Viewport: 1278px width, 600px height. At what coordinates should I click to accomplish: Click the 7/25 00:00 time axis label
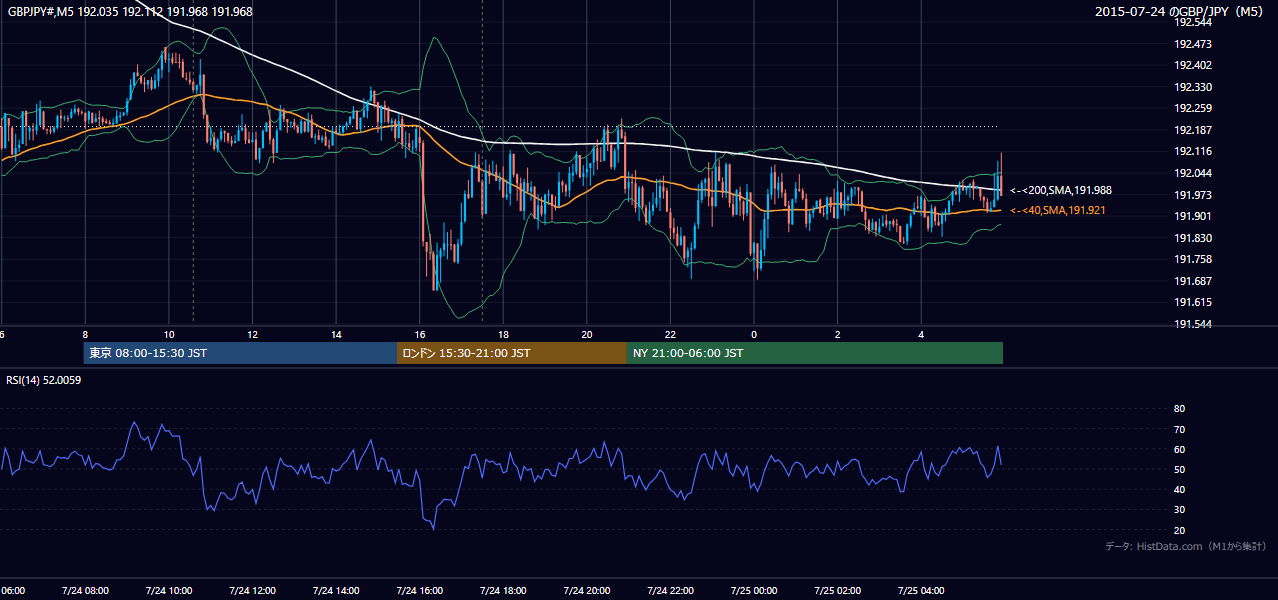pyautogui.click(x=753, y=590)
